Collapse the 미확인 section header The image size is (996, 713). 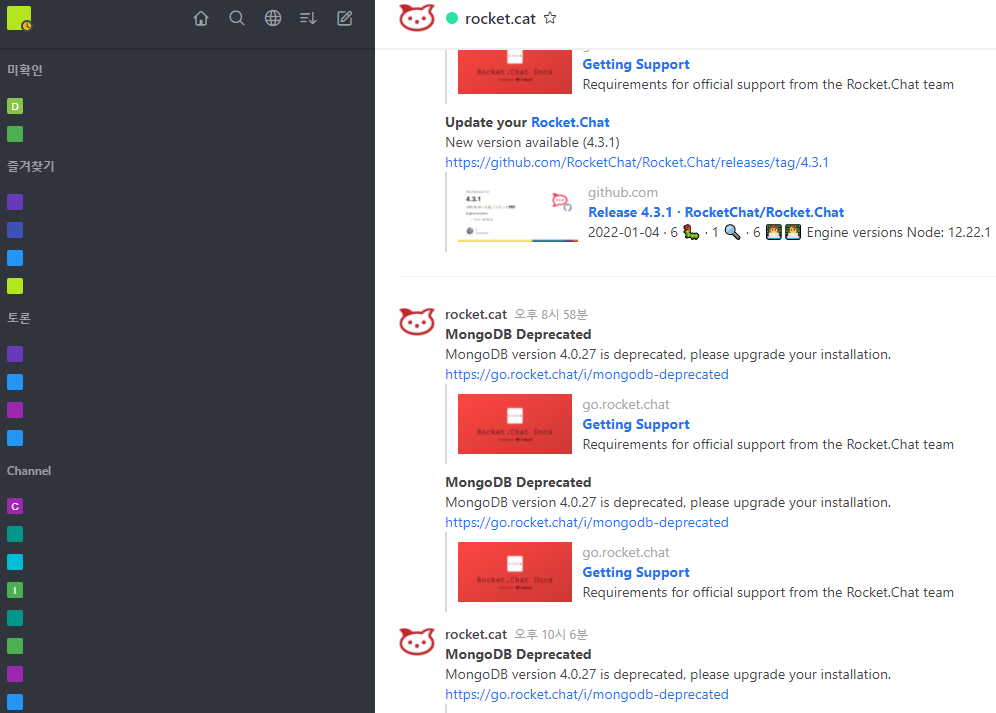(x=25, y=70)
